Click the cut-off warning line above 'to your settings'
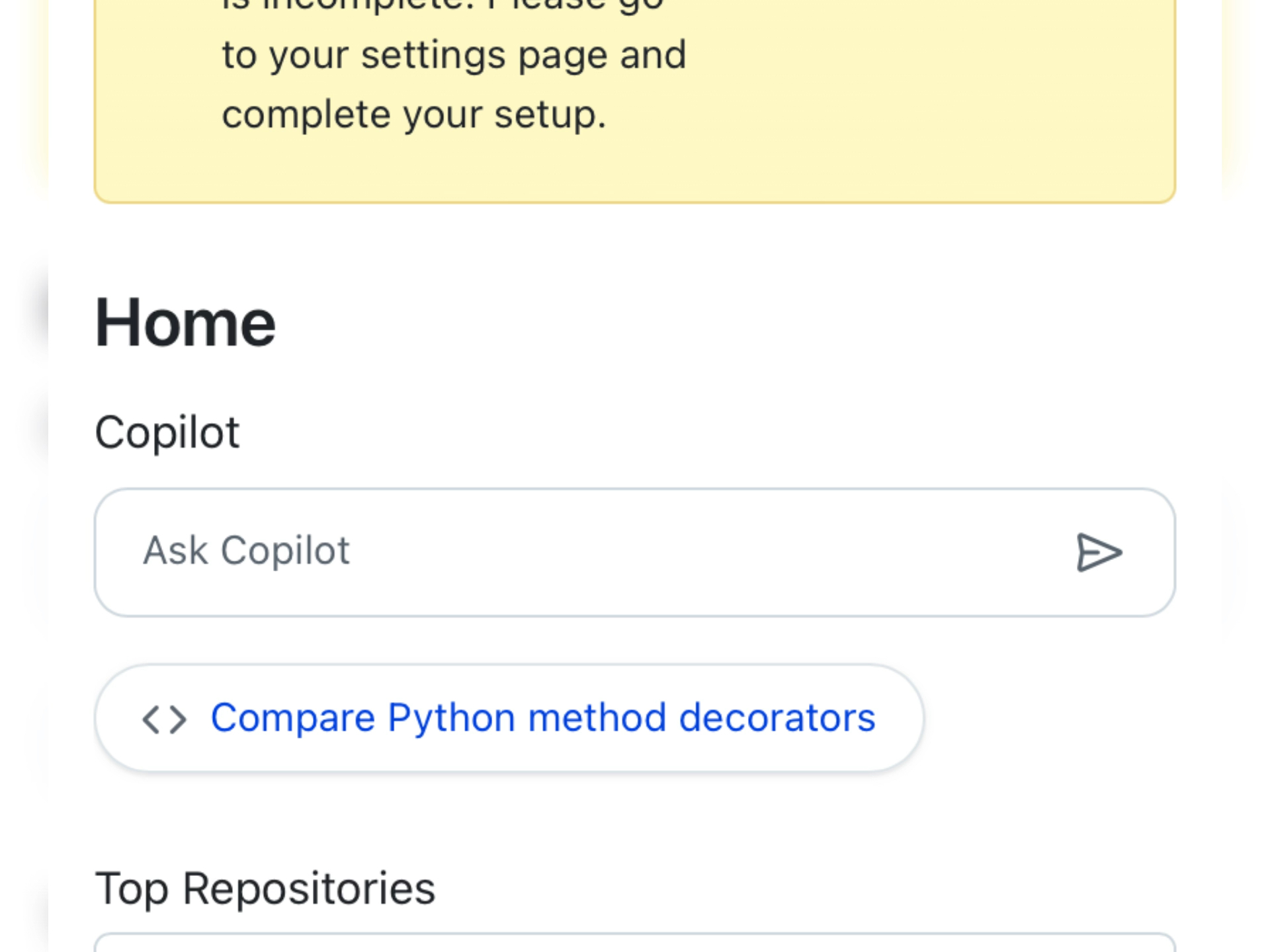Viewport: 1270px width, 952px height. [442, 5]
